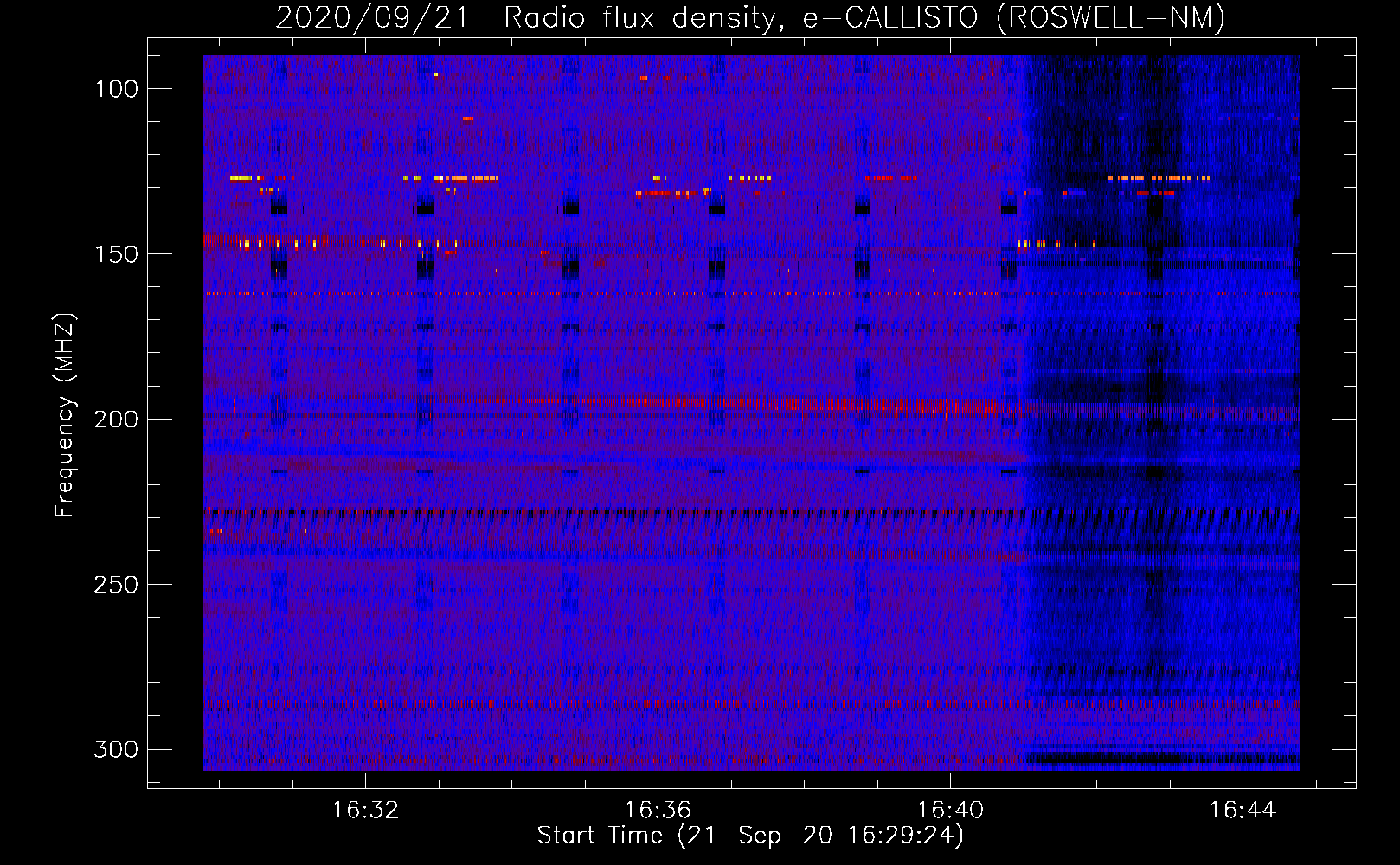Select the '250' frequency axis label
This screenshot has height=865, width=1400.
pos(116,585)
